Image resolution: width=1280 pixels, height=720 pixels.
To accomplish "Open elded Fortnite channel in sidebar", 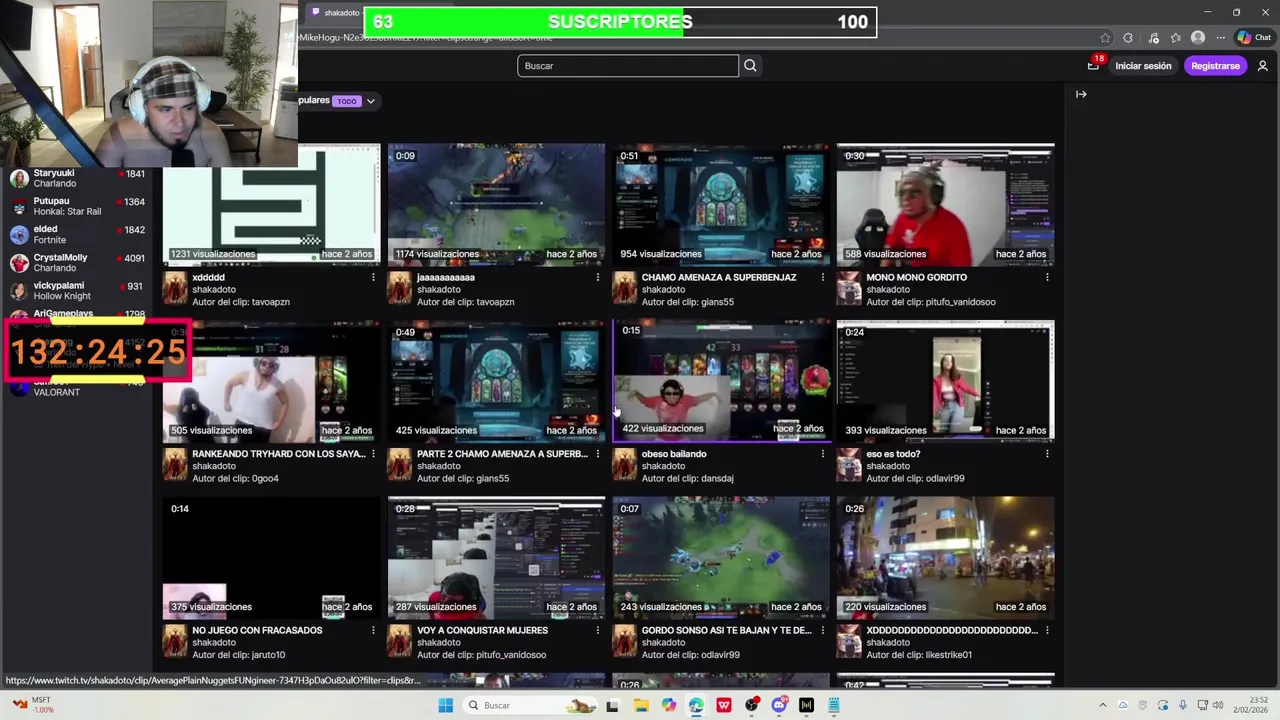I will (78, 234).
